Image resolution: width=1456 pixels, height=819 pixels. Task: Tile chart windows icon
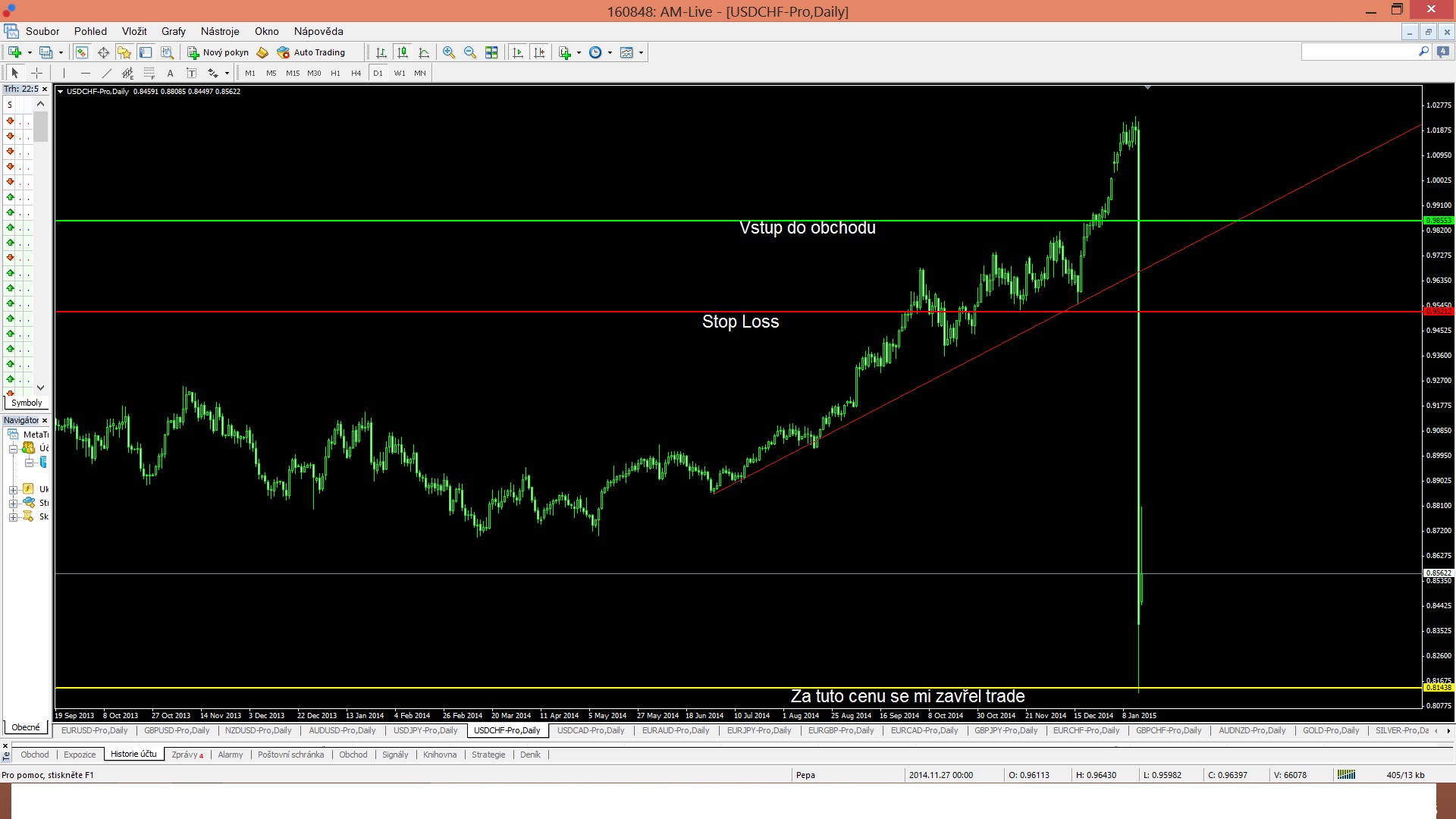point(491,52)
